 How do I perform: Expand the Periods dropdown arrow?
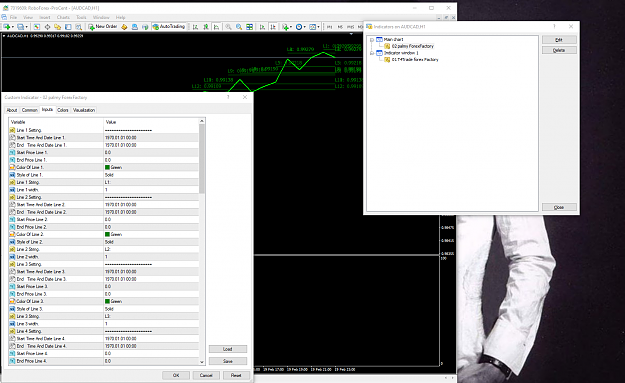(305, 27)
